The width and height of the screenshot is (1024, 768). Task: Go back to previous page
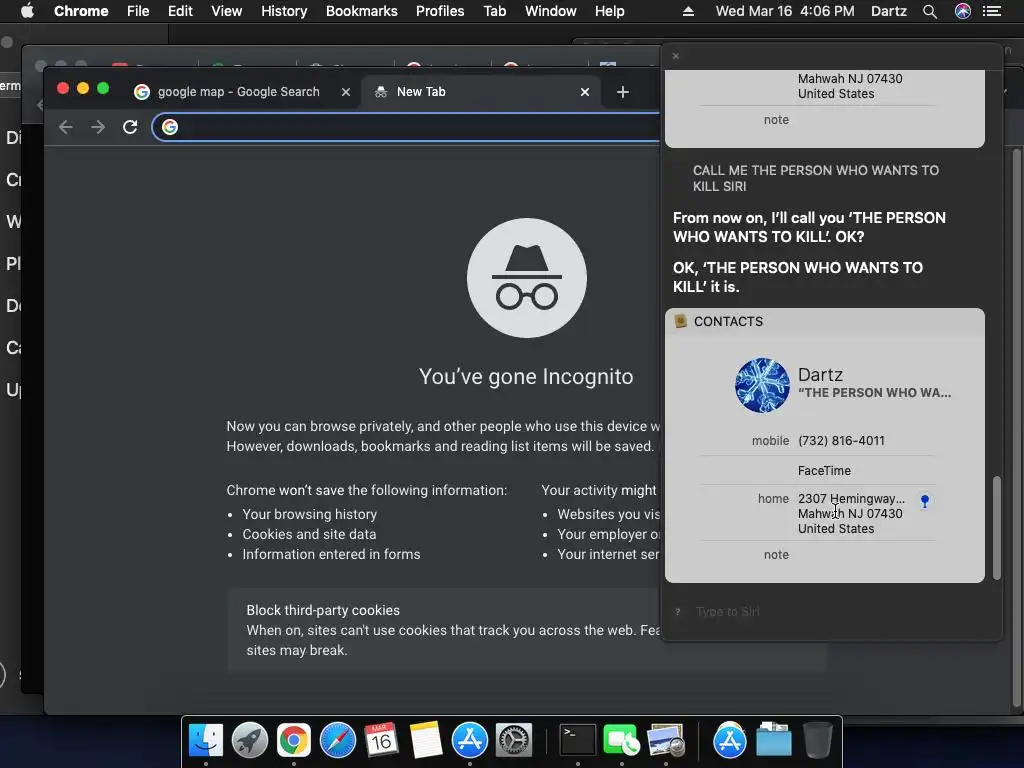65,127
